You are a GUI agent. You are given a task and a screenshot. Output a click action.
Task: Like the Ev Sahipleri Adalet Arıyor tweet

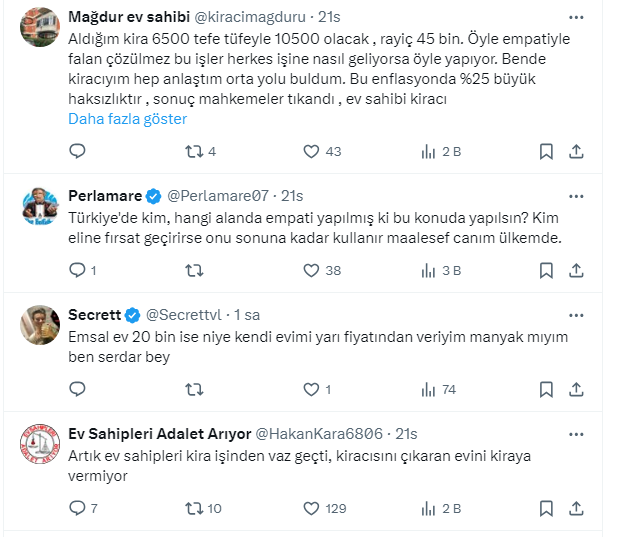(311, 508)
